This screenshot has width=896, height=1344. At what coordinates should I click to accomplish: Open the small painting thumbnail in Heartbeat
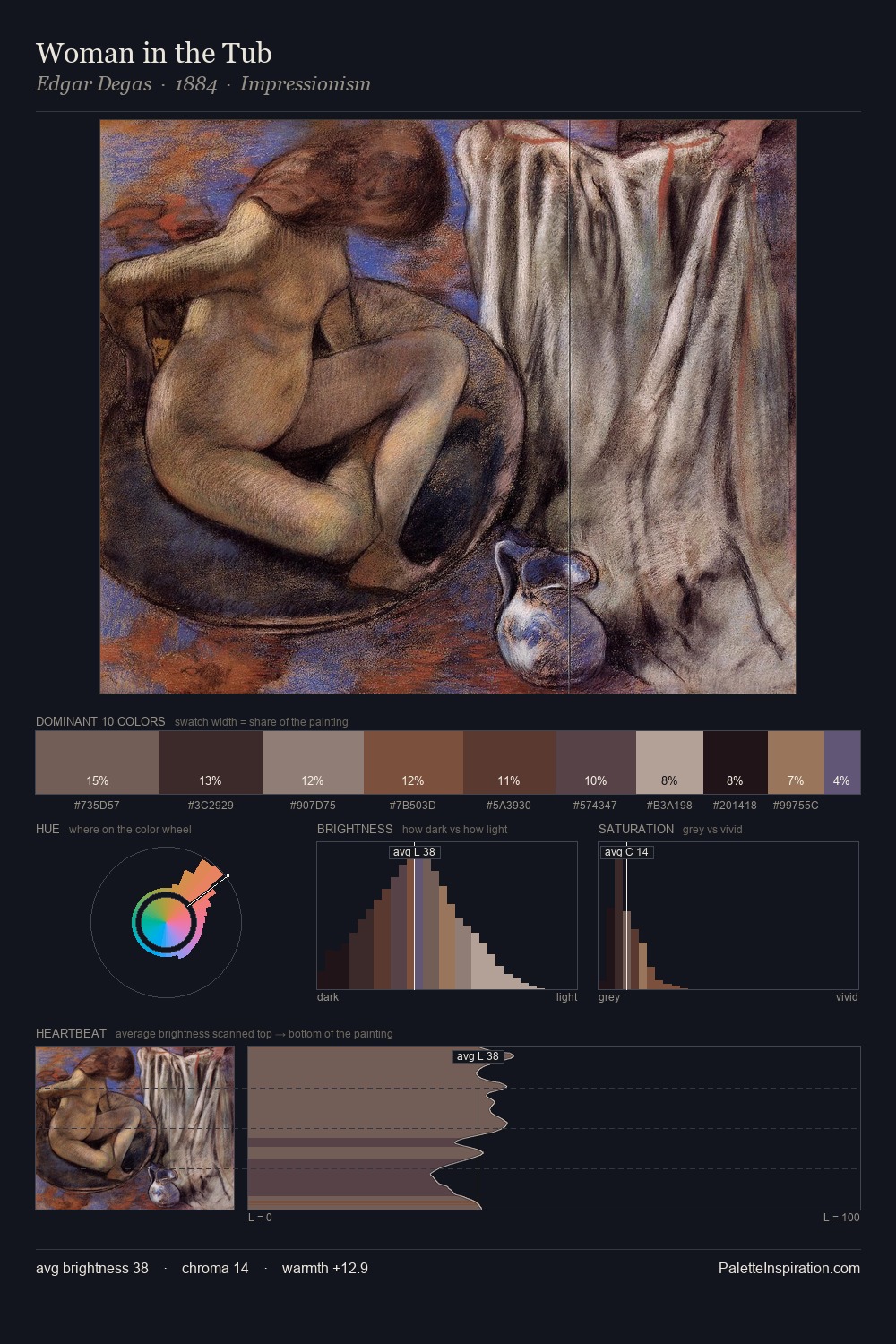click(x=134, y=1128)
